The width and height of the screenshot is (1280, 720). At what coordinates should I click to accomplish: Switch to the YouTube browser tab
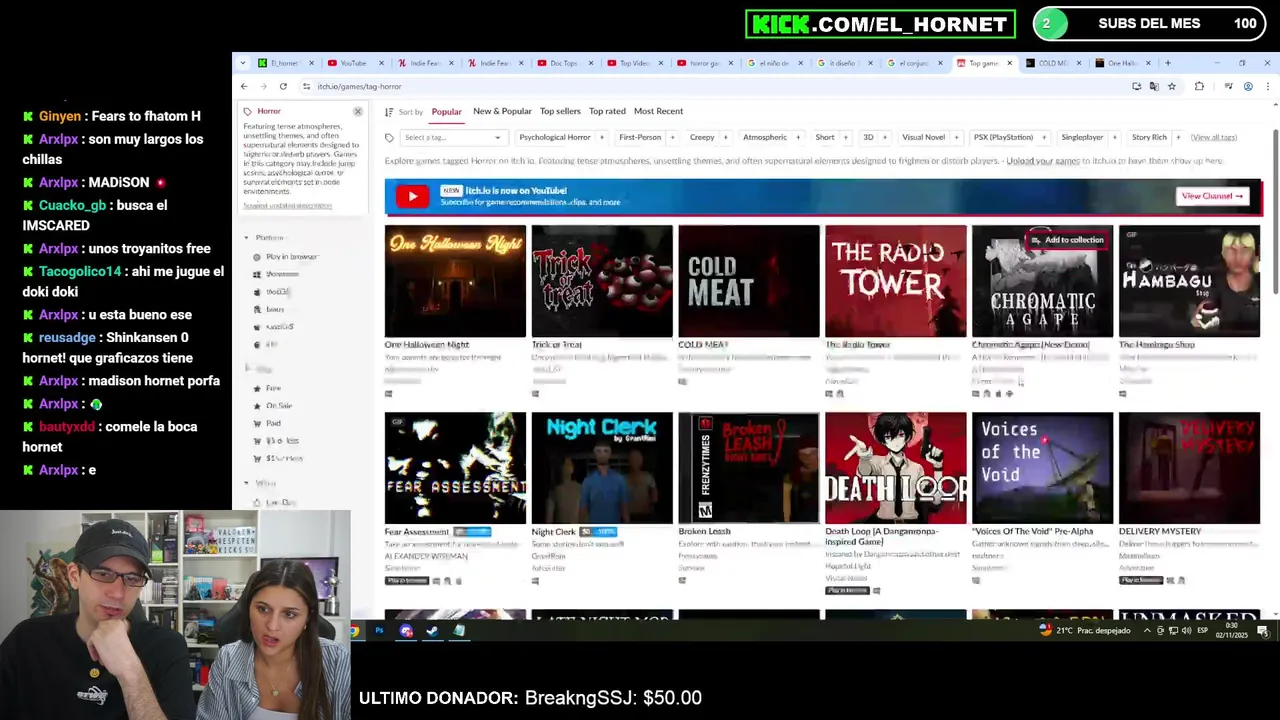352,63
